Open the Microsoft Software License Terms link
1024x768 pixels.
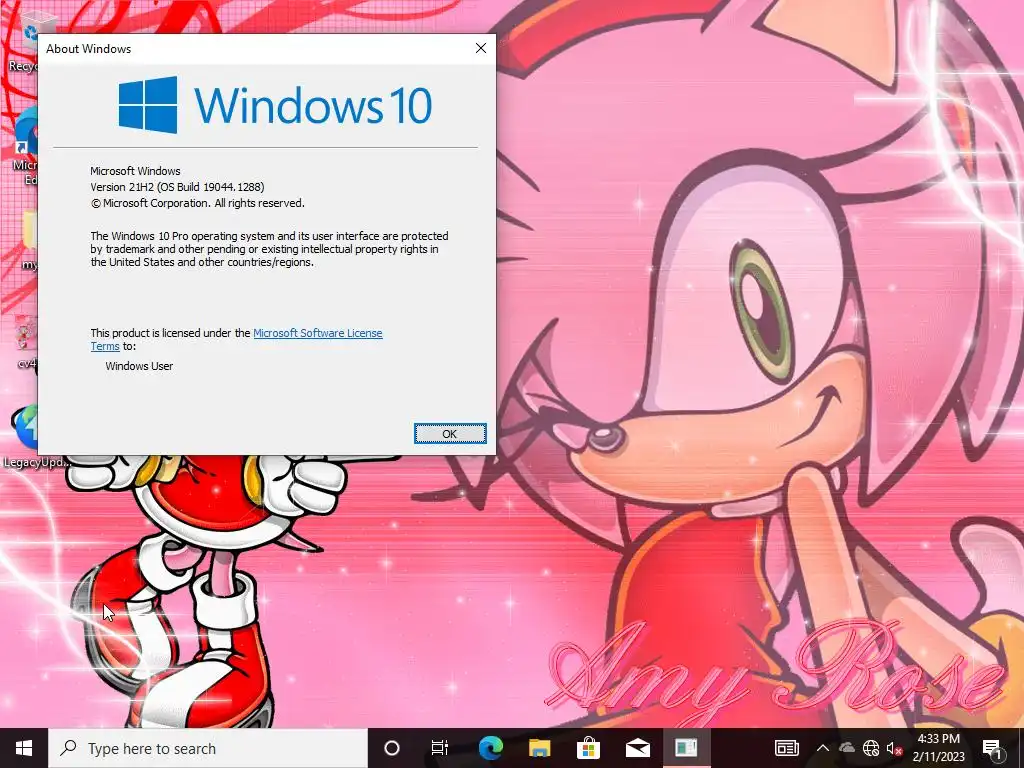(317, 333)
